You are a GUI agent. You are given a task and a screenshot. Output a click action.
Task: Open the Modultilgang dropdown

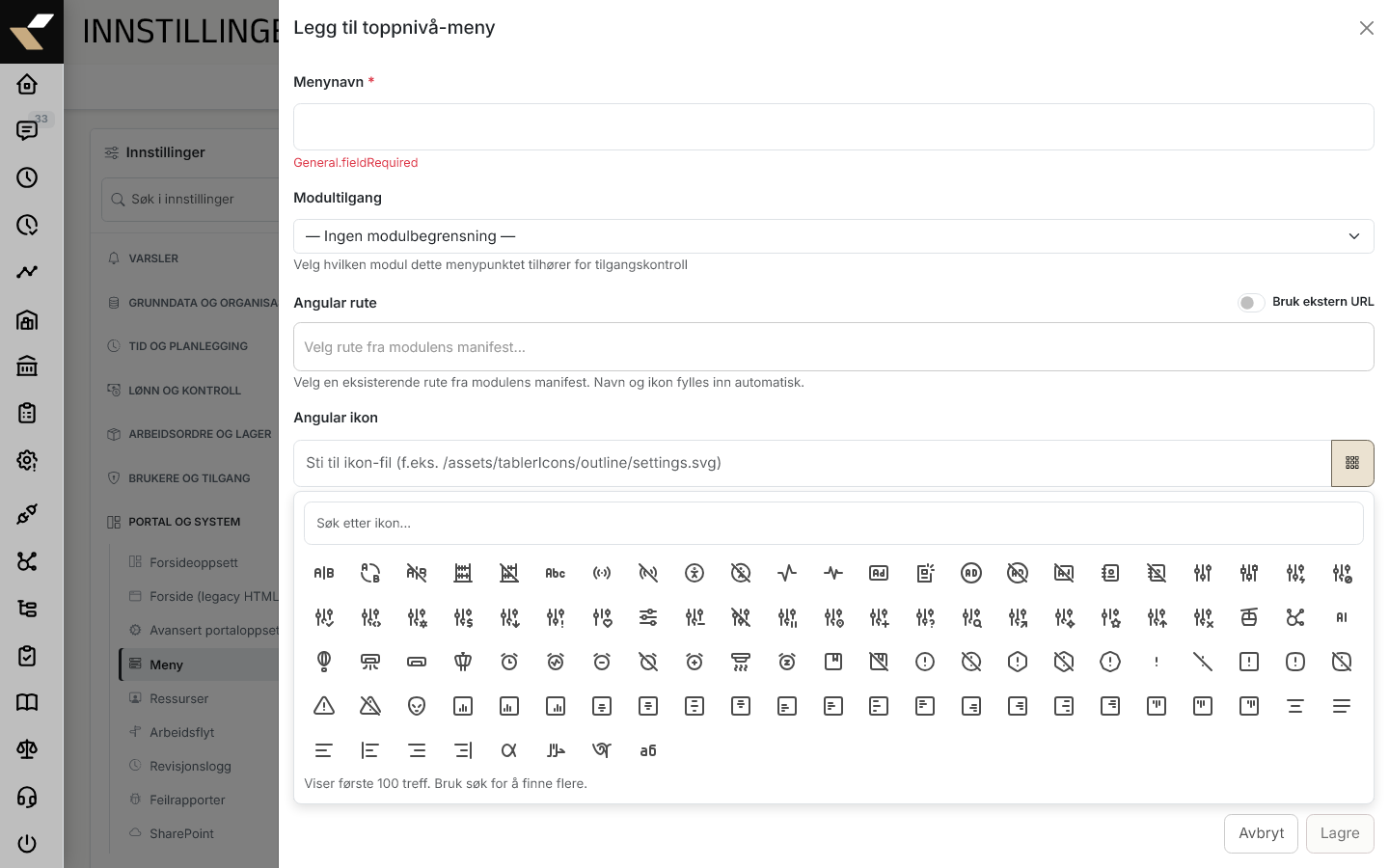(833, 236)
